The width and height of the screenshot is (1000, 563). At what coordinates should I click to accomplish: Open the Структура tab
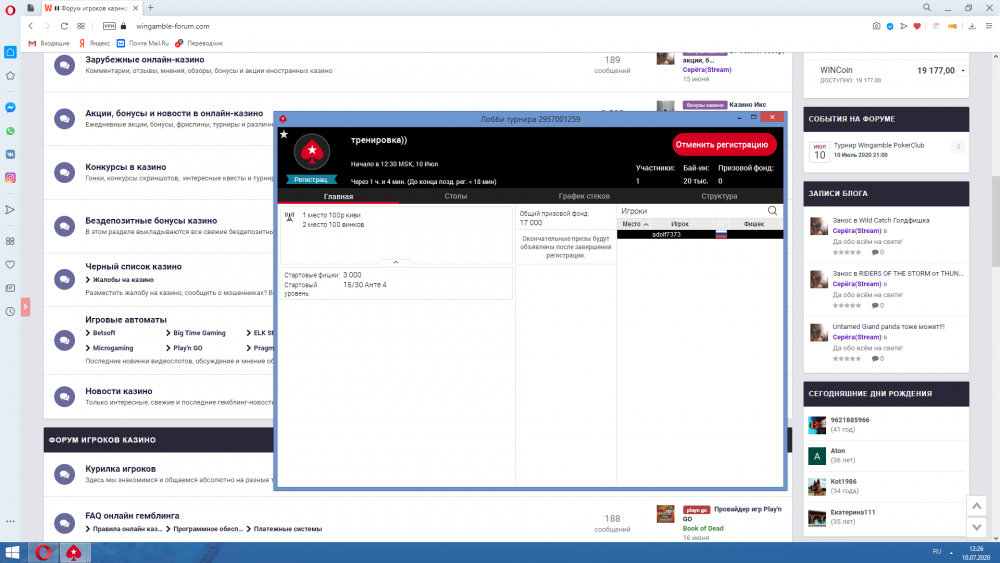(719, 197)
